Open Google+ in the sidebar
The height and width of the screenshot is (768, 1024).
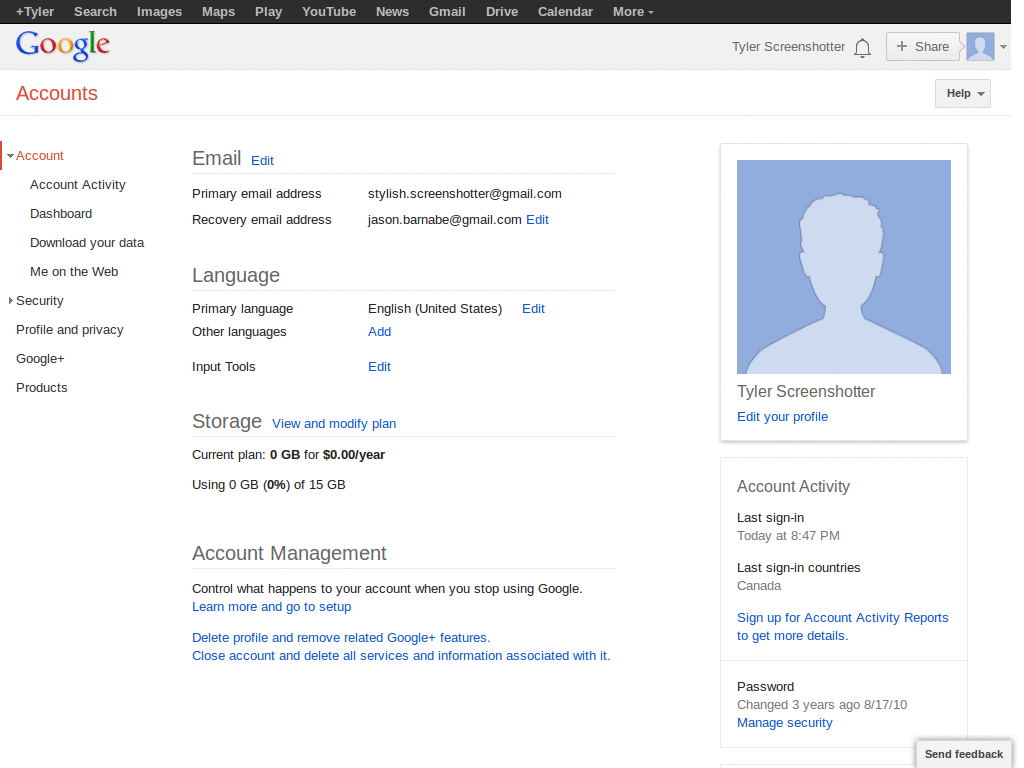[40, 359]
